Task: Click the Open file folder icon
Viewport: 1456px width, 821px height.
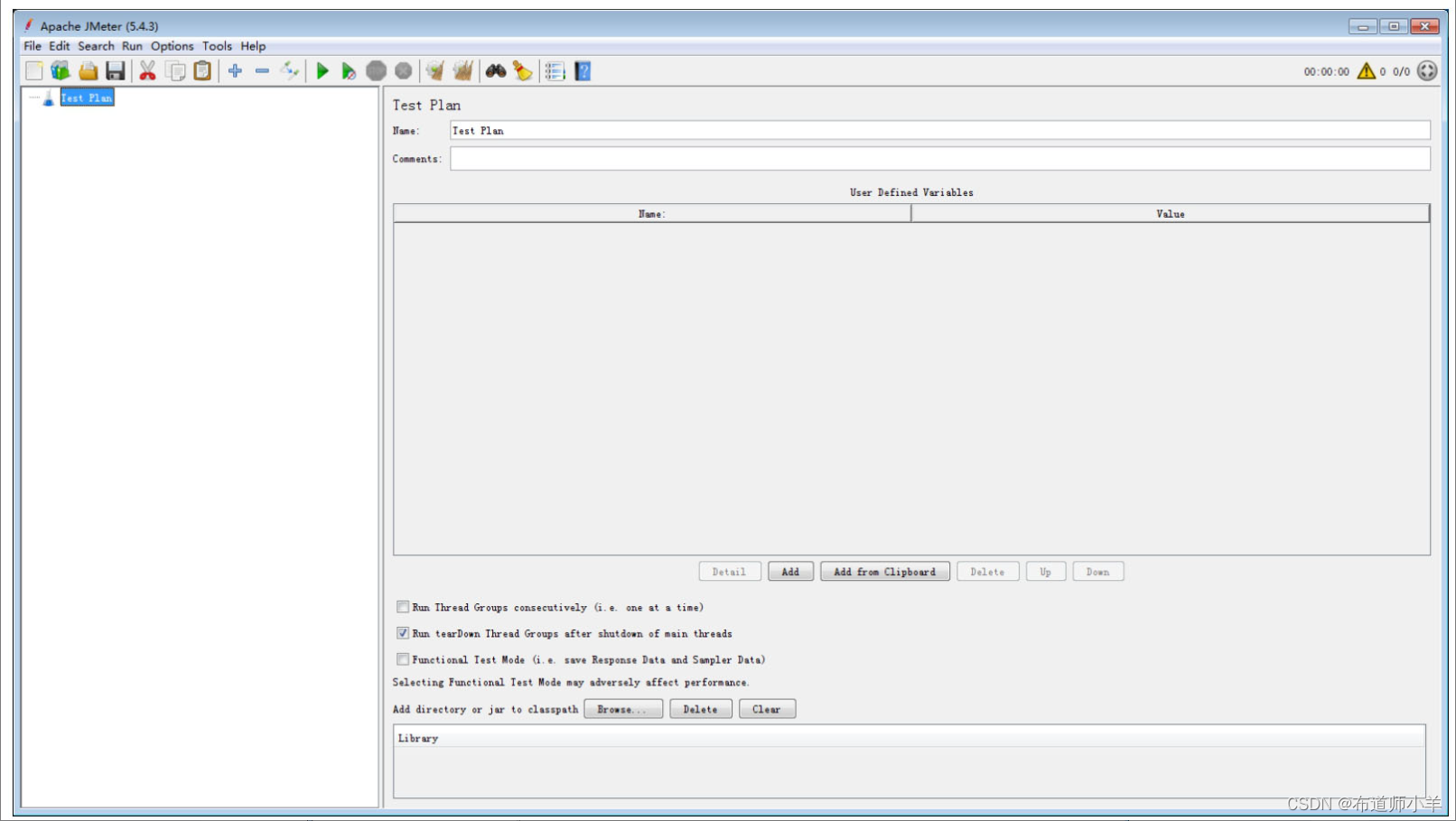Action: pos(88,70)
